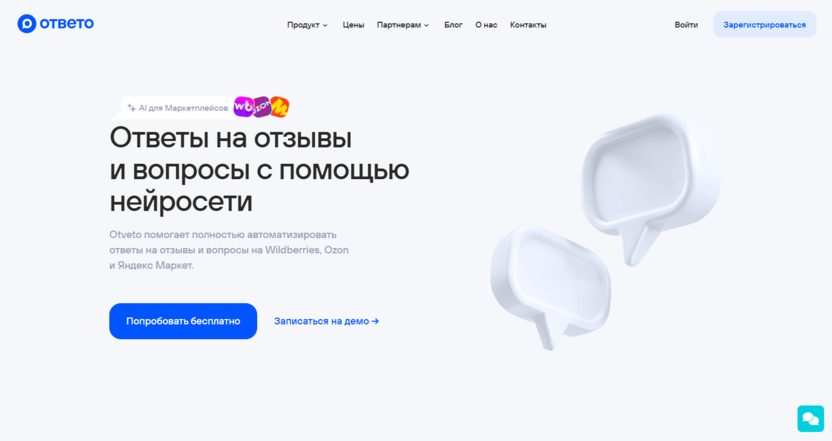Screen dimensions: 832x441
Task: Click the sparkle icon beside AI для Маркетплейсов
Action: coord(132,108)
